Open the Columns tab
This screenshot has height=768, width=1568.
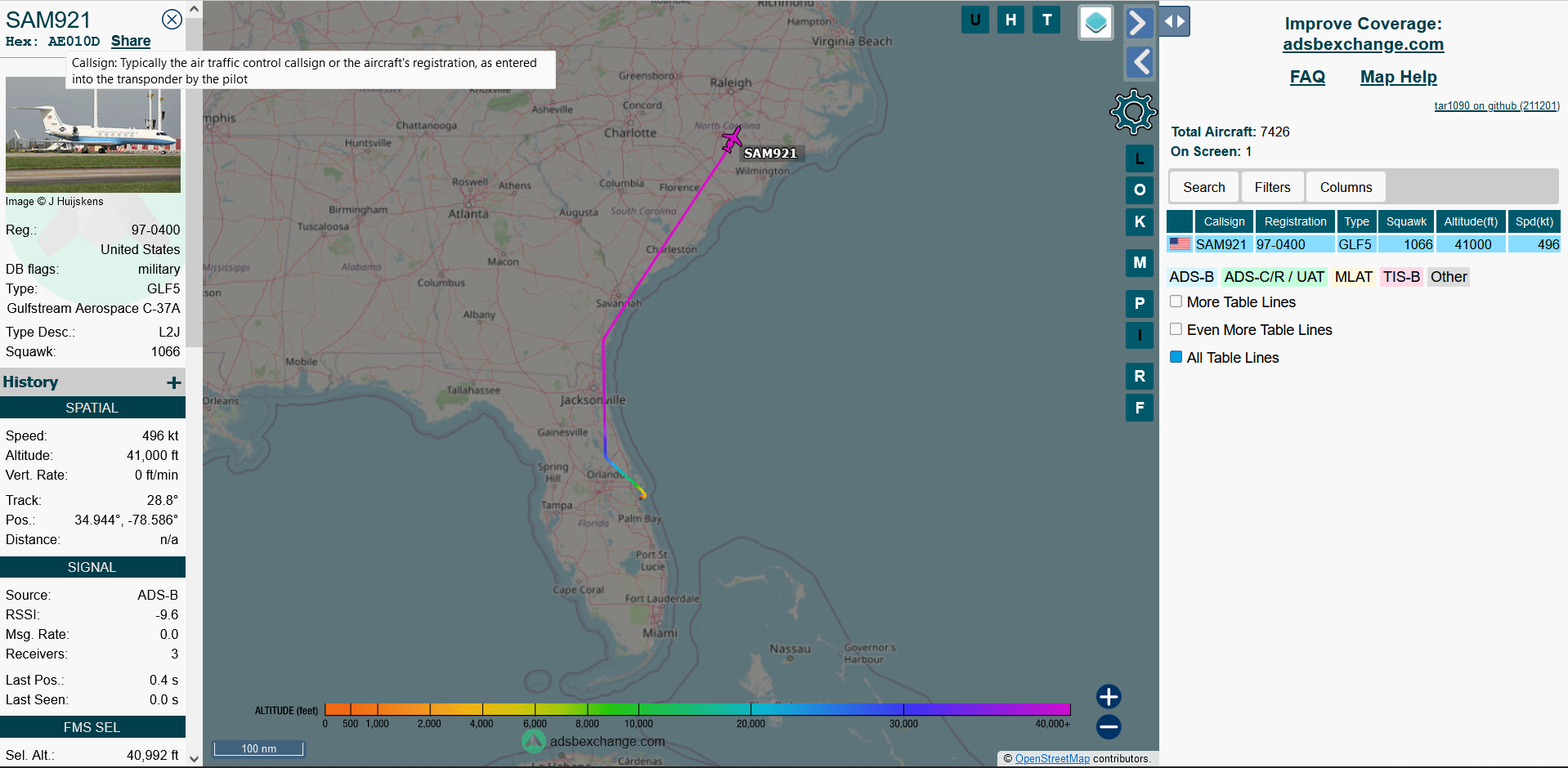click(x=1346, y=187)
